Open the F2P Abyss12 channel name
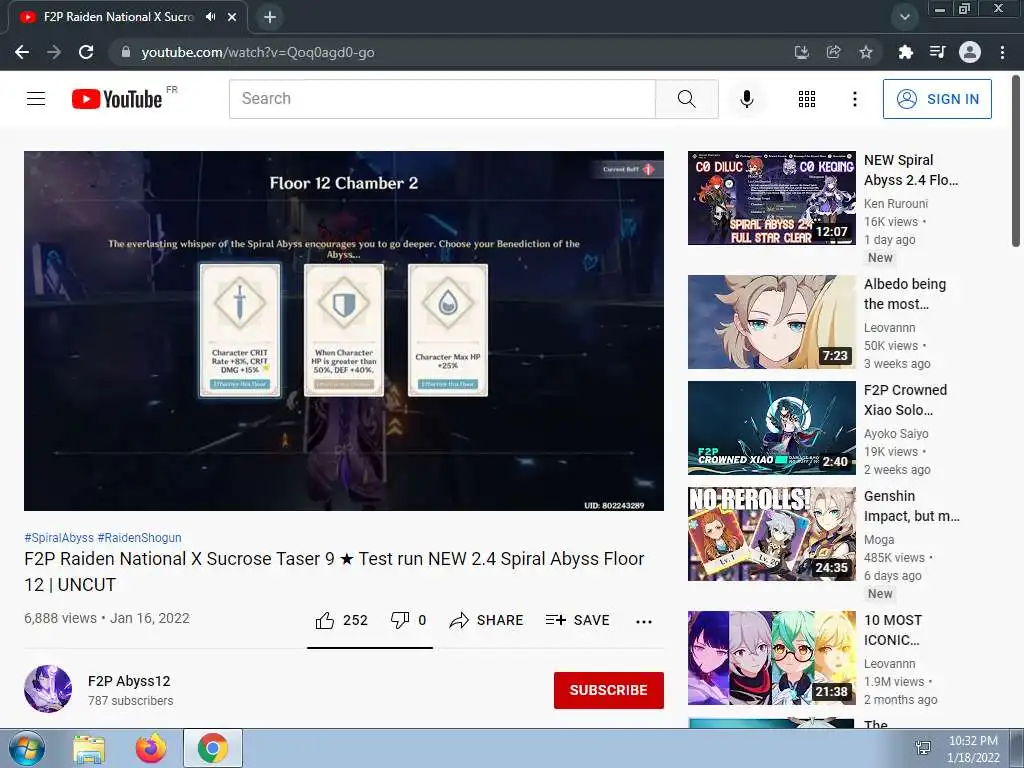 click(x=129, y=681)
